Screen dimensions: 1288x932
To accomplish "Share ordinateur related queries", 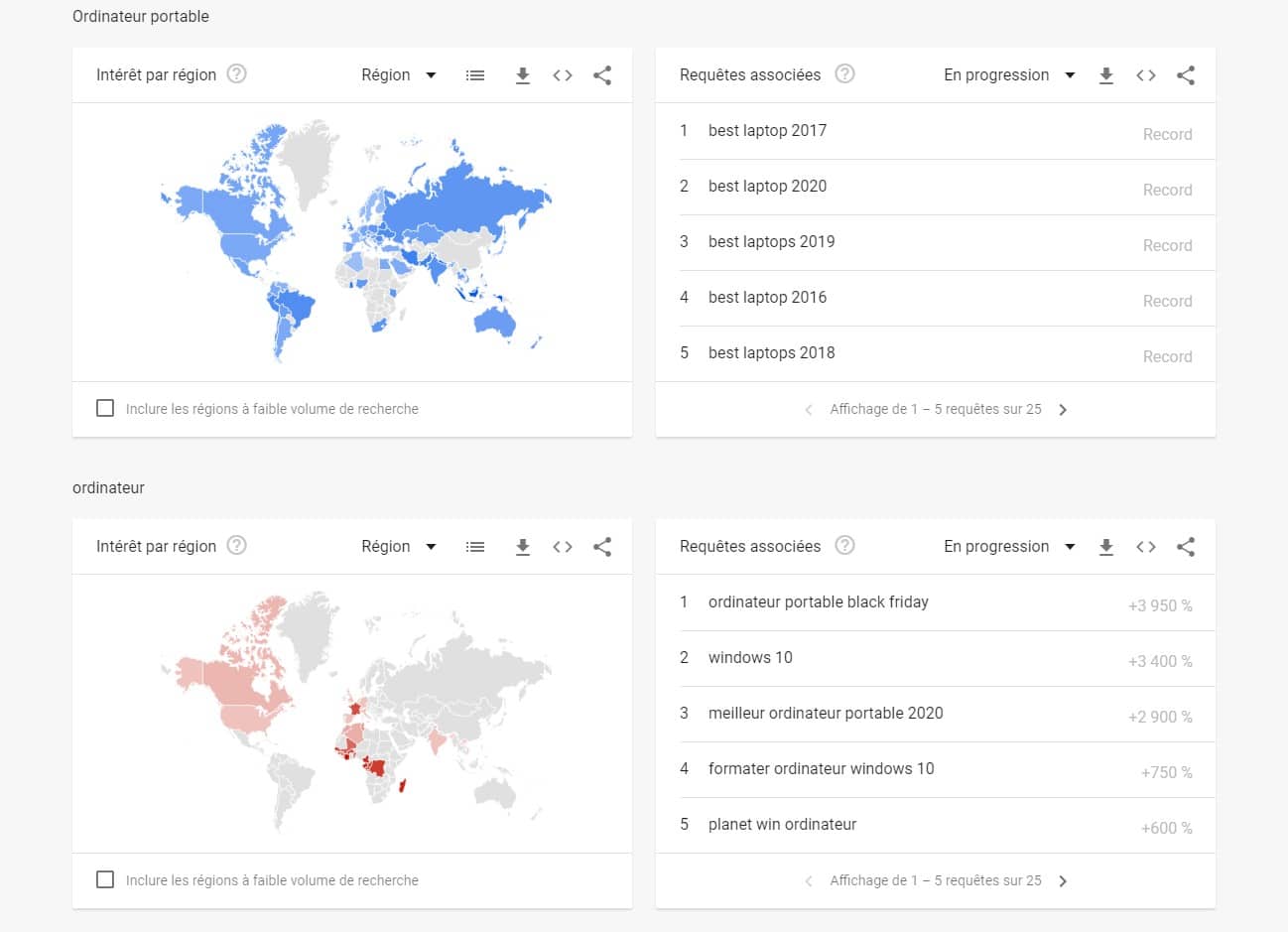I will [x=1186, y=547].
